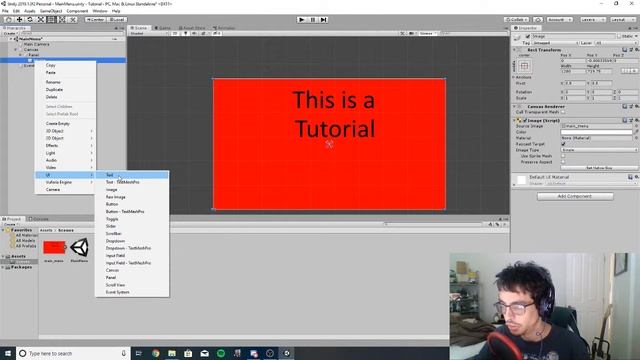Toggle the Image (Script) component enabled checkbox
Viewport: 640px width, 360px height.
525,121
